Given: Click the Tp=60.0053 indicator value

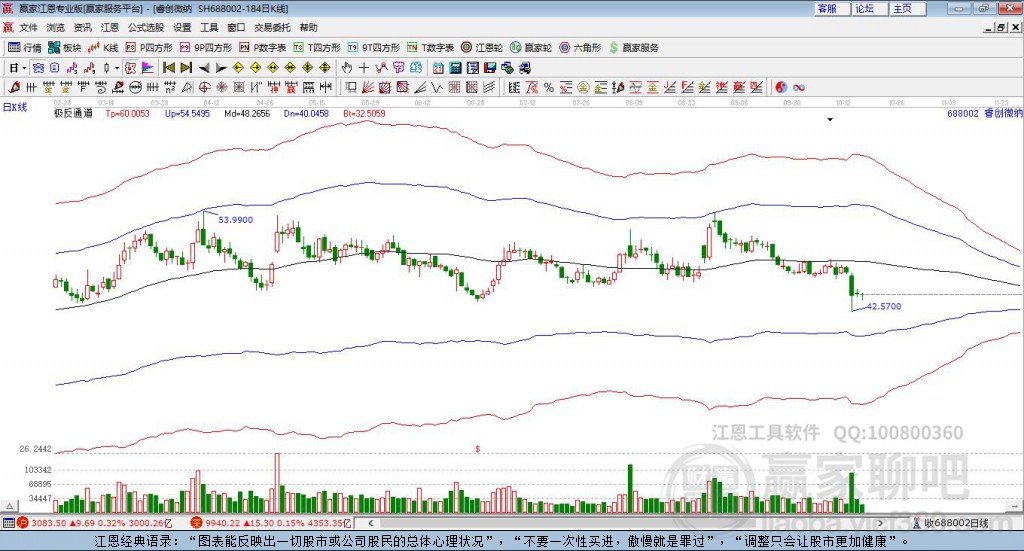Looking at the screenshot, I should pyautogui.click(x=127, y=113).
